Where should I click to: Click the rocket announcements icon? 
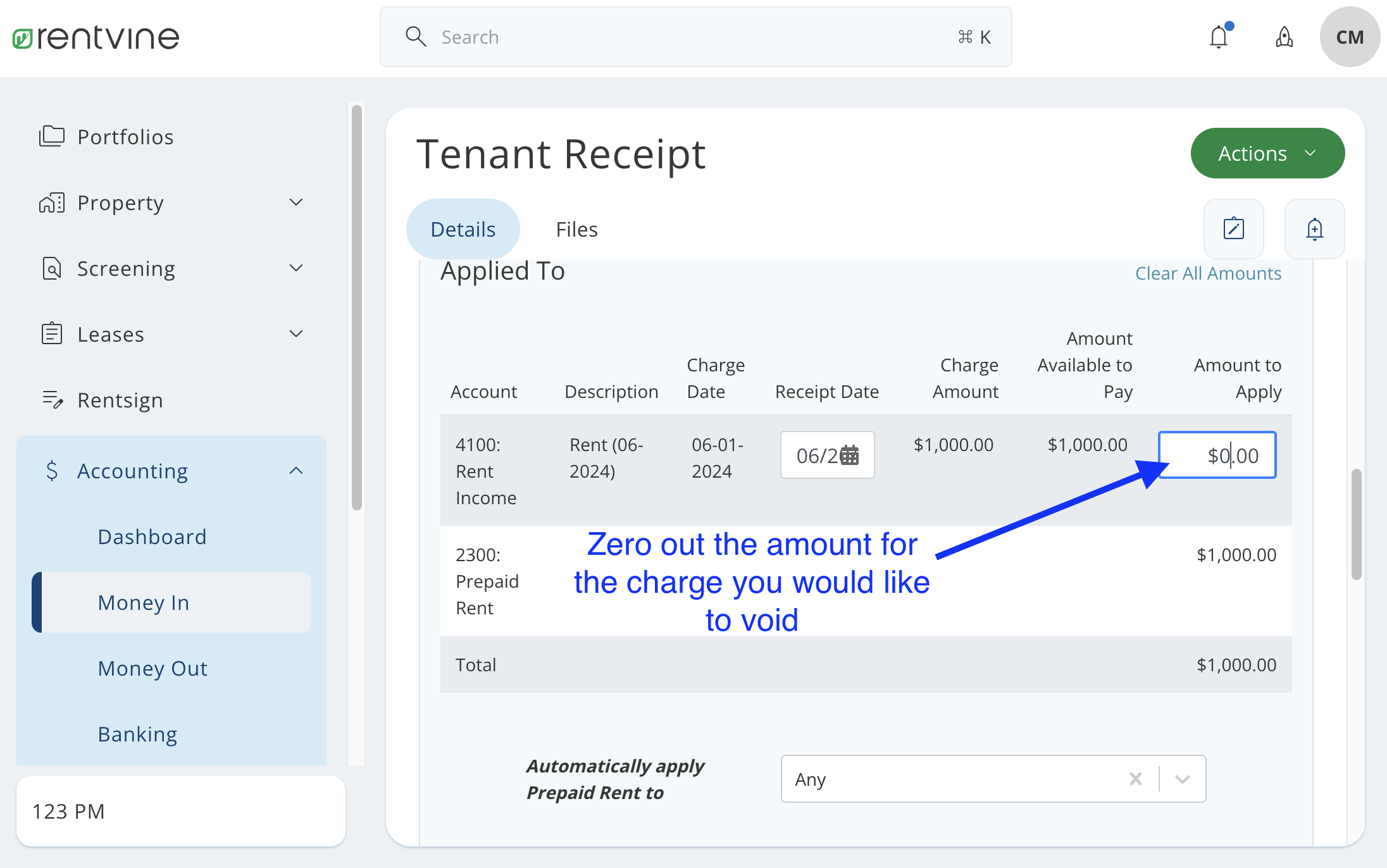point(1284,38)
